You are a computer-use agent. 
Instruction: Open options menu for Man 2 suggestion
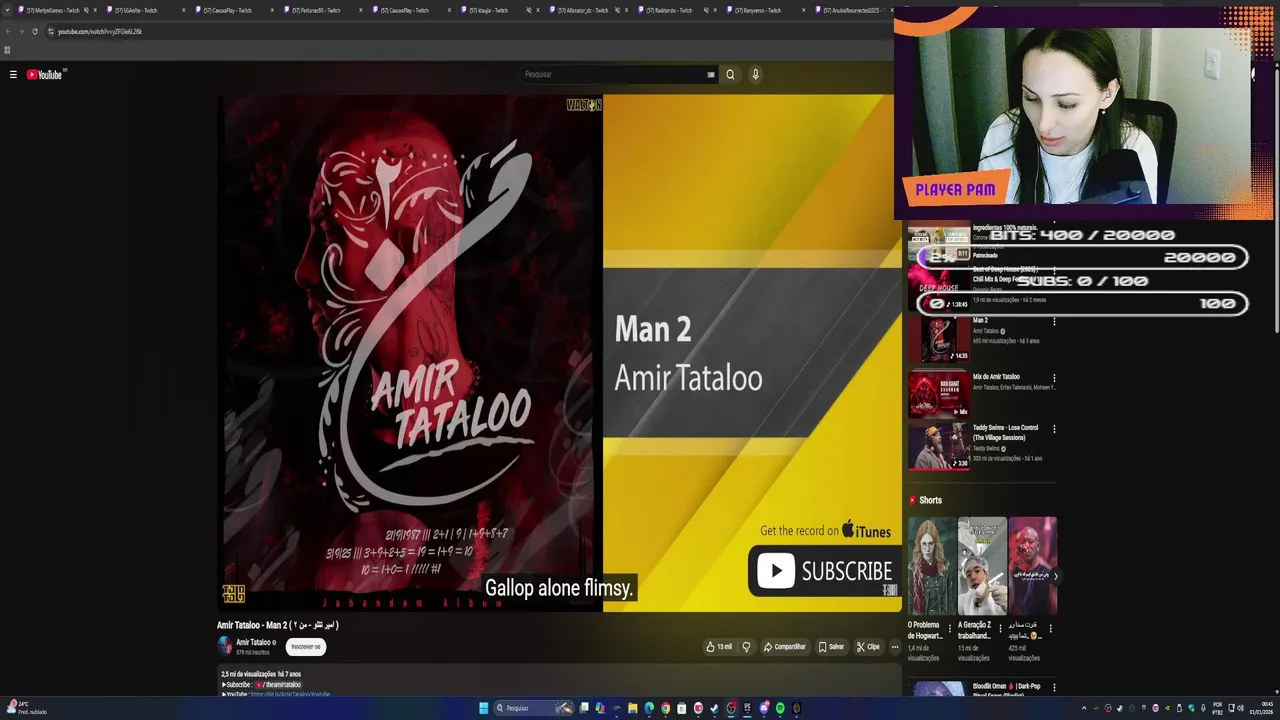pos(1054,322)
